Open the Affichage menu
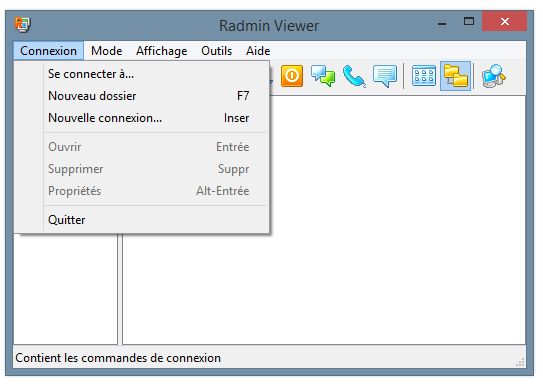Viewport: 543px width, 386px height. 161,51
